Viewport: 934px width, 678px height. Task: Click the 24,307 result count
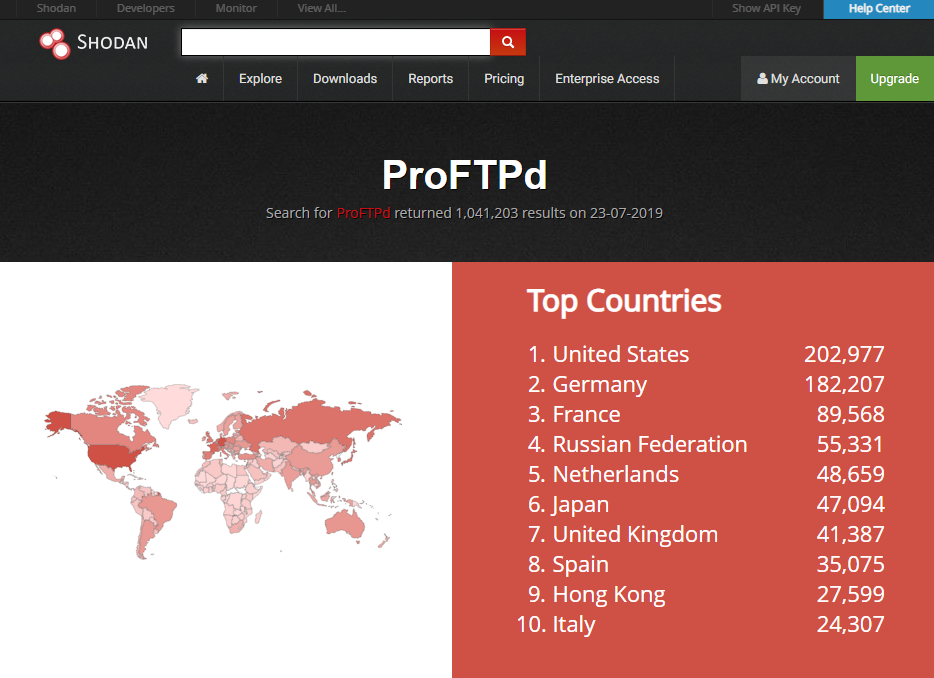(851, 624)
